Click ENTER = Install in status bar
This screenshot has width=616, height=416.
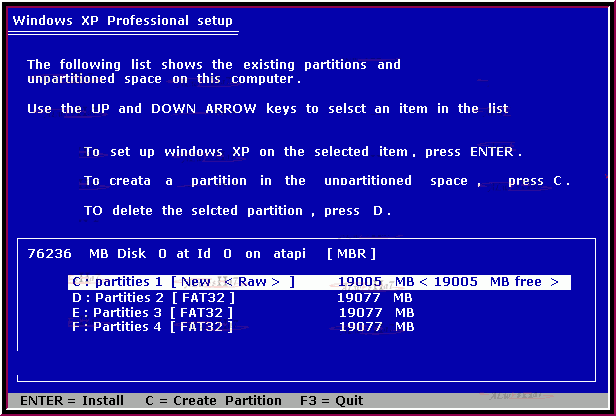(72, 401)
